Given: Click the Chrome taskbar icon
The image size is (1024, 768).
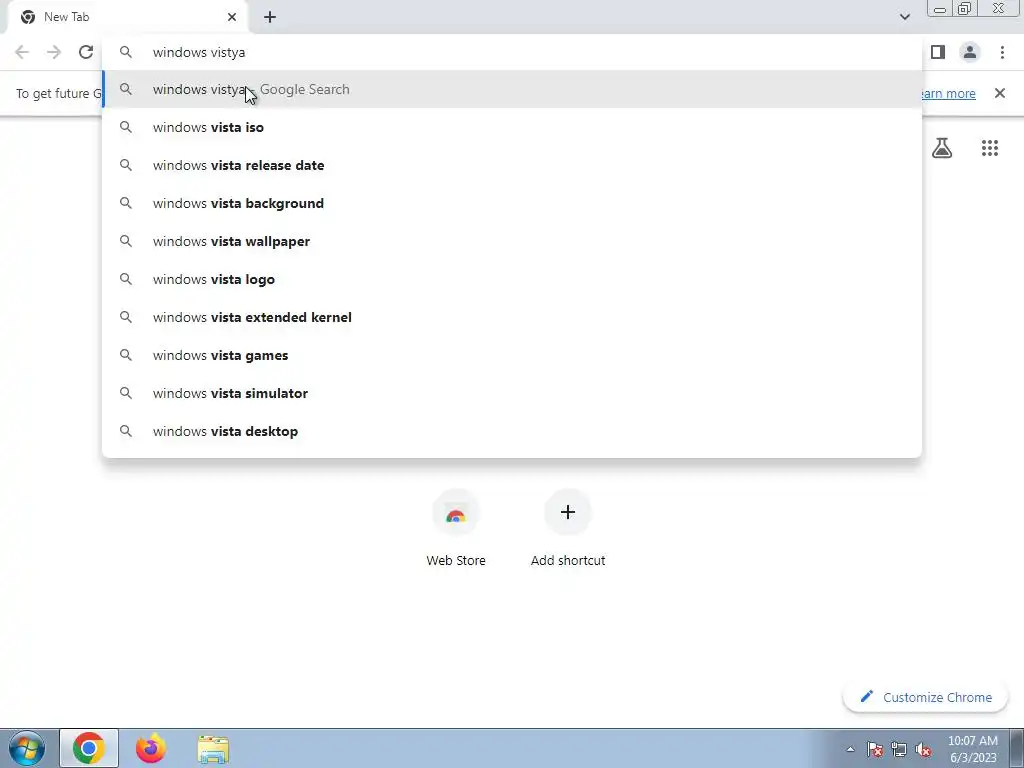Looking at the screenshot, I should point(89,748).
